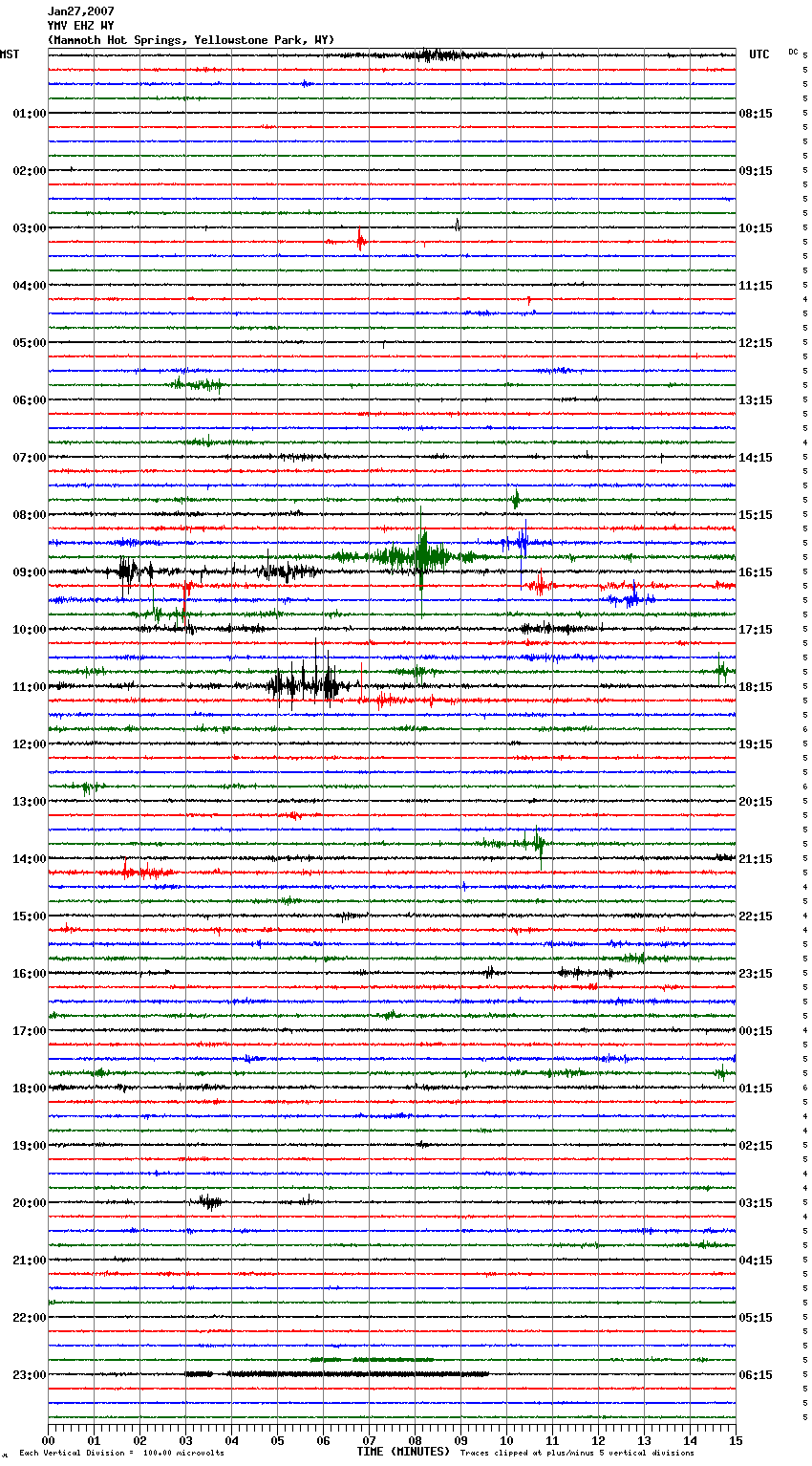Image resolution: width=812 pixels, height=1466 pixels.
Task: Click the 16:15 UTC time label
Action: 756,572
